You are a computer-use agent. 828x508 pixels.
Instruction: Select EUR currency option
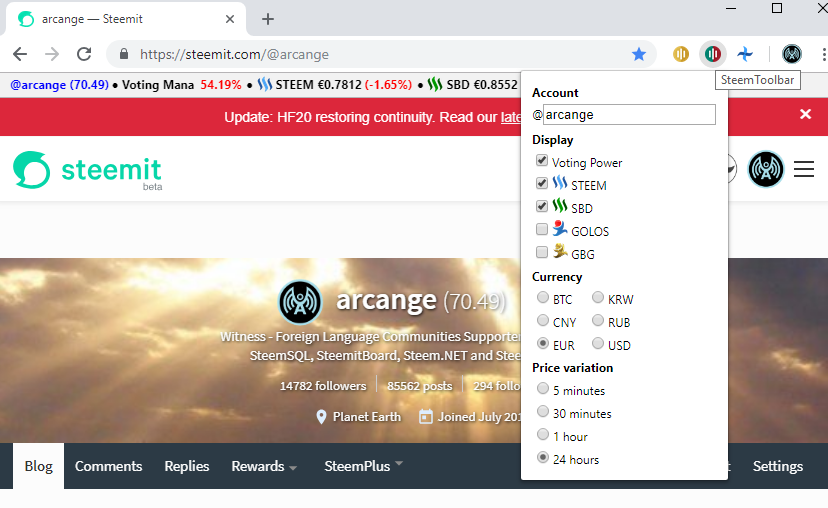543,343
